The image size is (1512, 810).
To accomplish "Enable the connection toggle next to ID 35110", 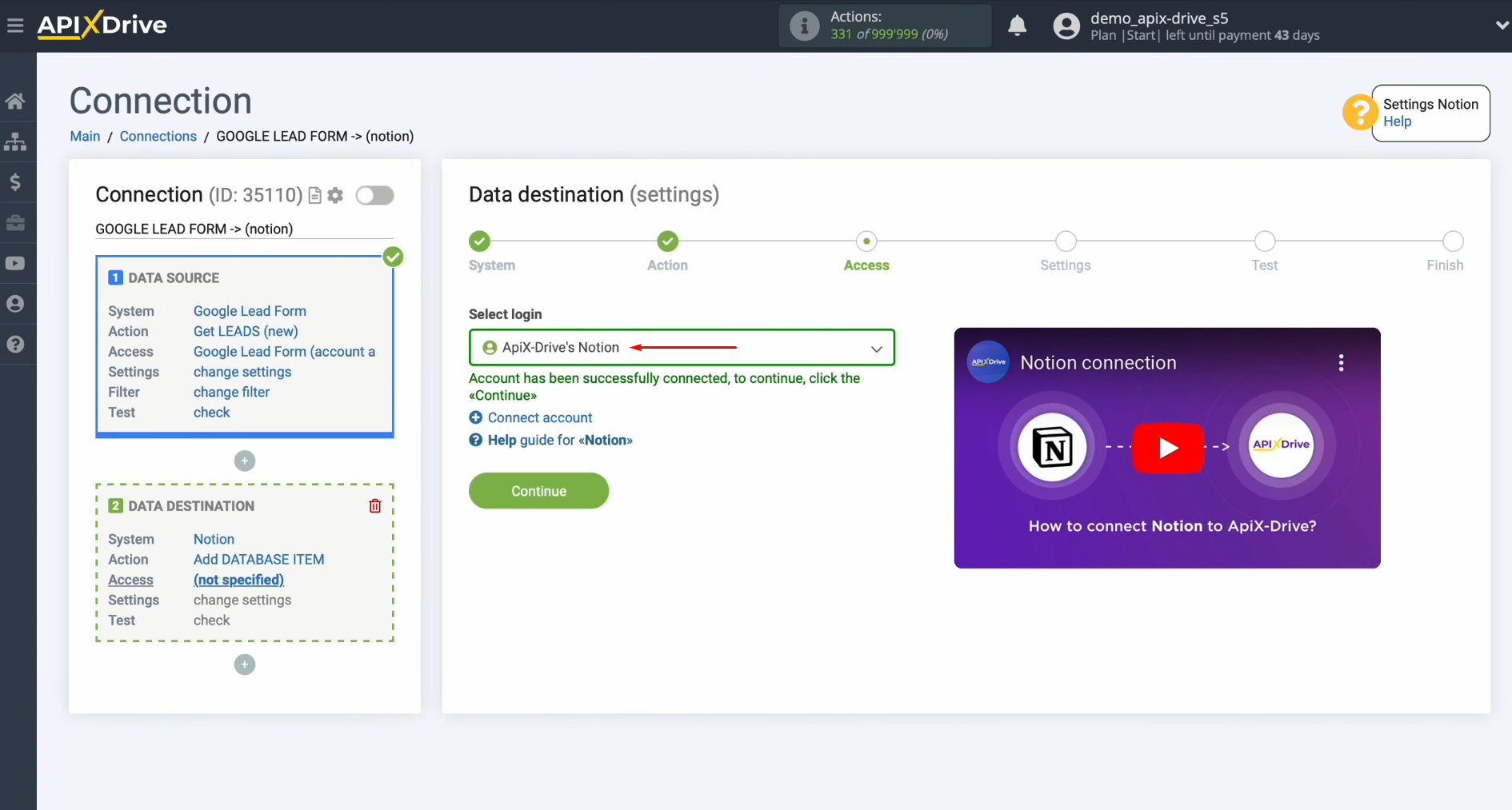I will click(374, 195).
